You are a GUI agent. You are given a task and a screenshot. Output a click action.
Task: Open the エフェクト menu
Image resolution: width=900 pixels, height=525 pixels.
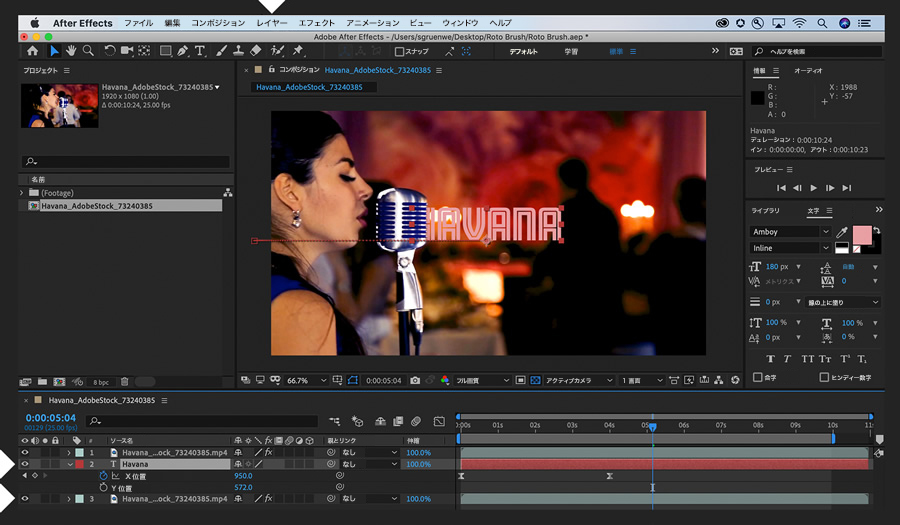pos(317,22)
